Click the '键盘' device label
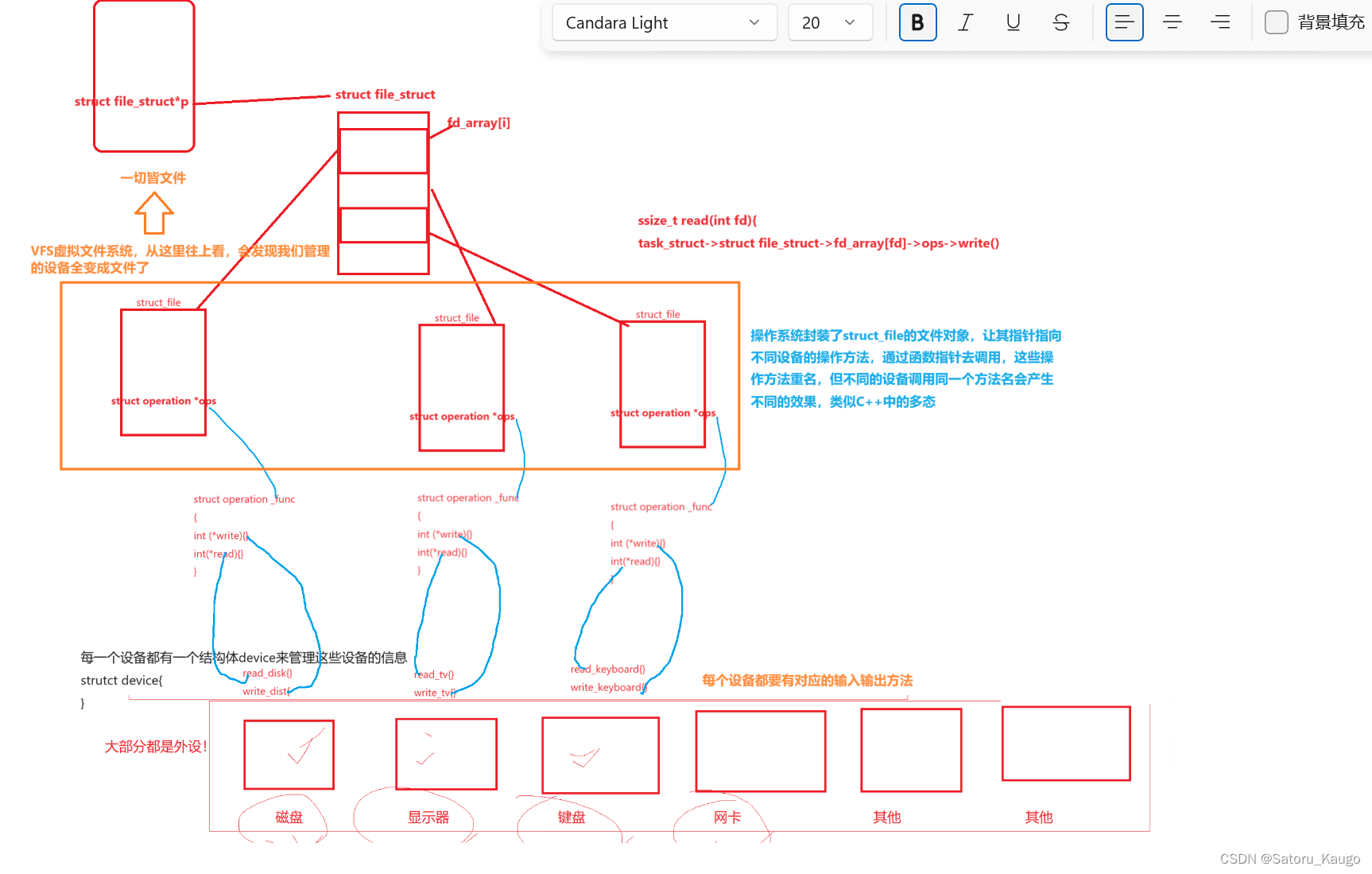The width and height of the screenshot is (1372, 874). [571, 818]
